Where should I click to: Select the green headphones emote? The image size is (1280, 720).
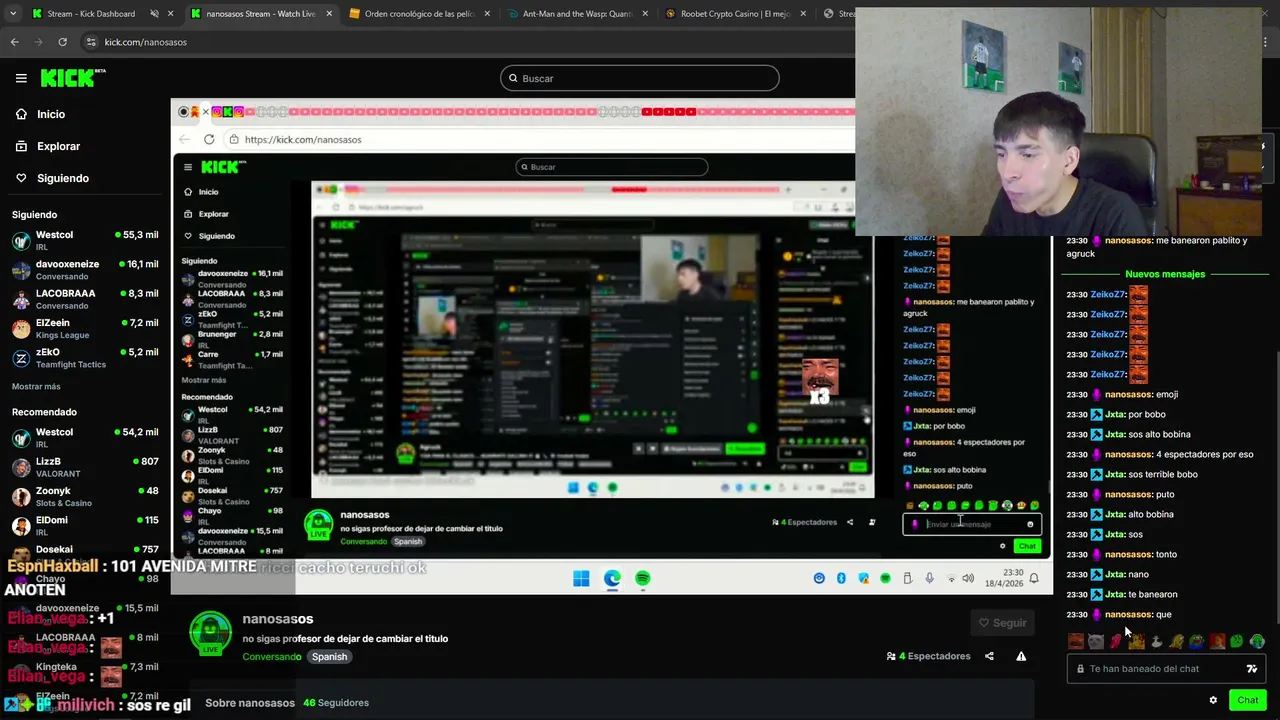pos(1257,641)
